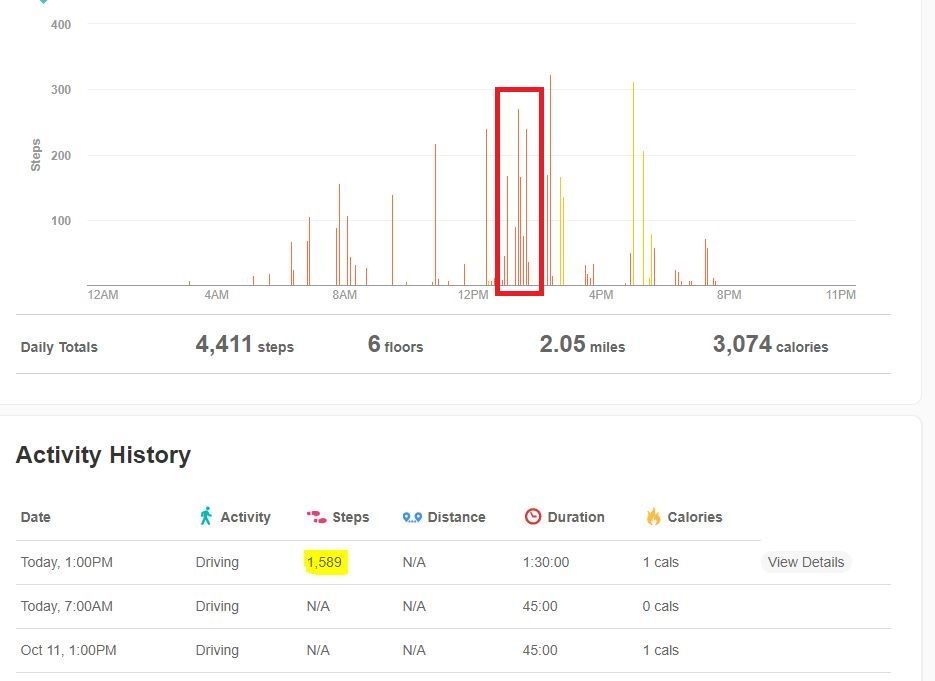
Task: Click the Date column header
Action: [35, 517]
